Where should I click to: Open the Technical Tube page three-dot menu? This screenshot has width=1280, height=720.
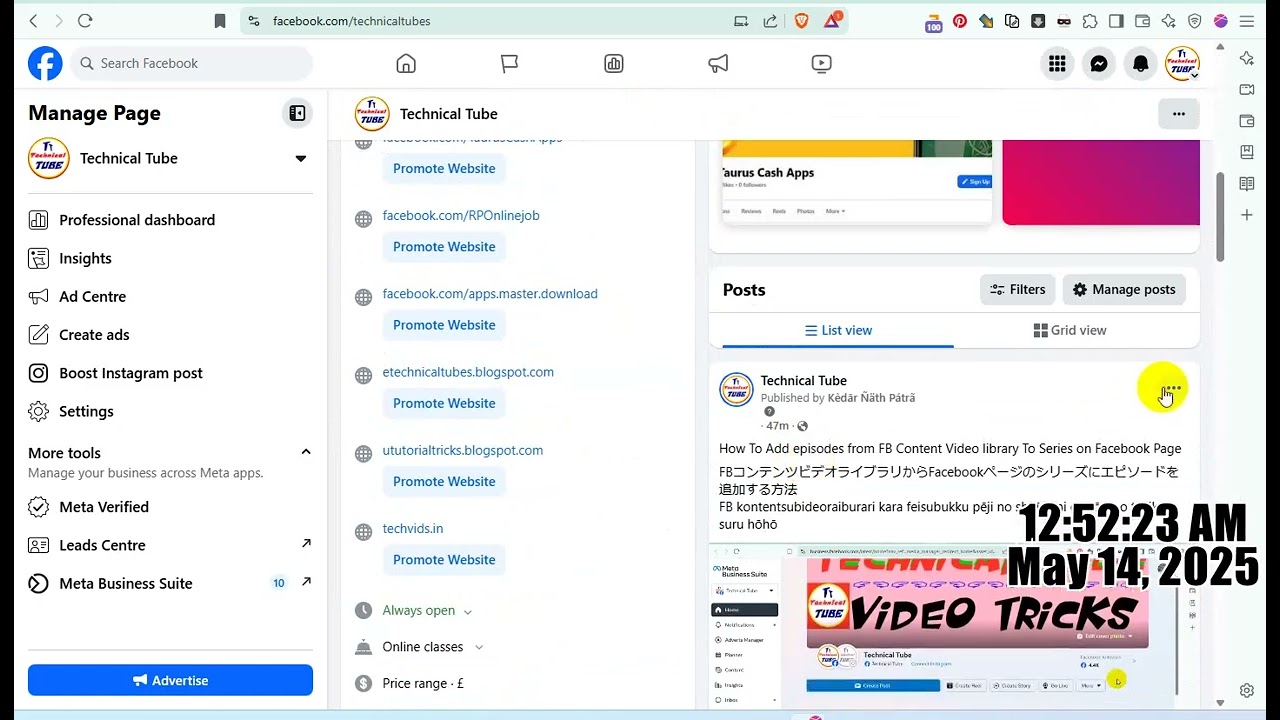(x=1179, y=114)
